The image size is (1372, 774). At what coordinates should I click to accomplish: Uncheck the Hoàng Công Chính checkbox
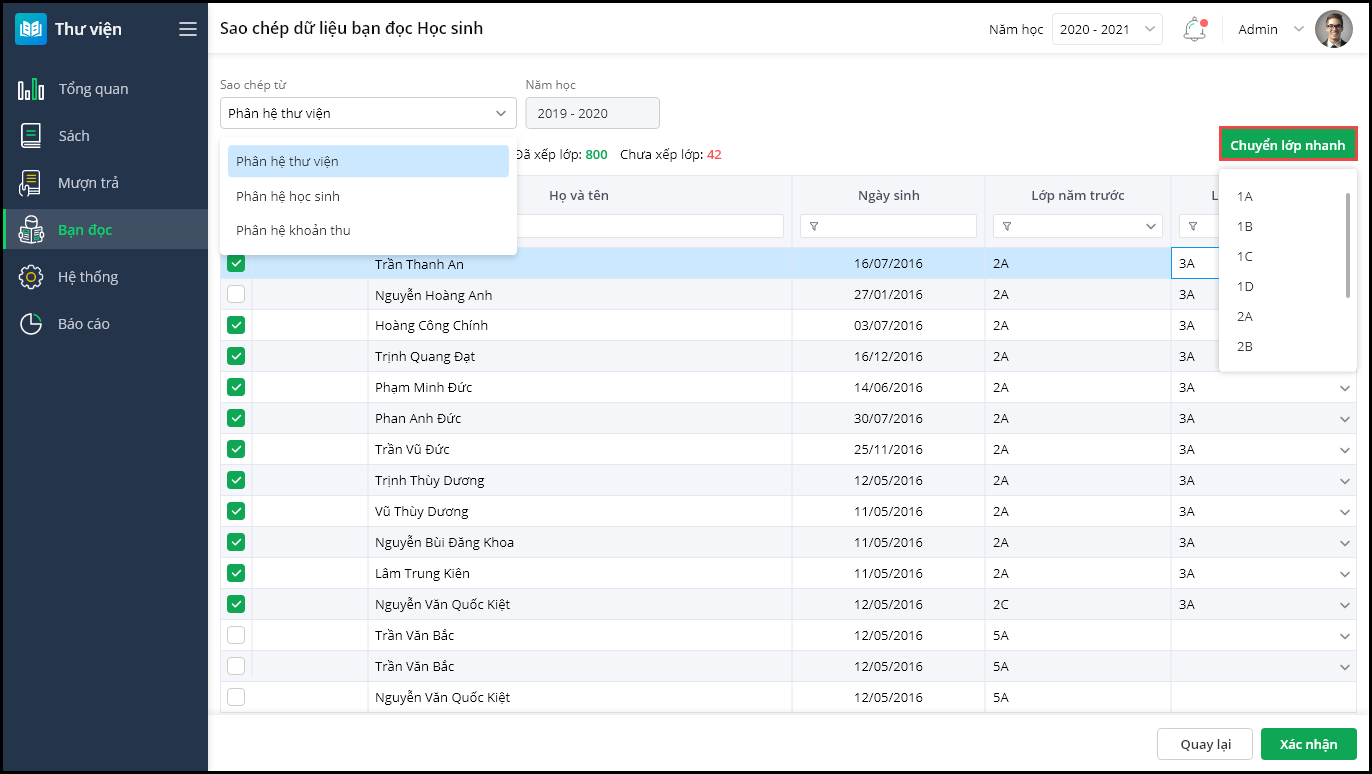point(236,325)
